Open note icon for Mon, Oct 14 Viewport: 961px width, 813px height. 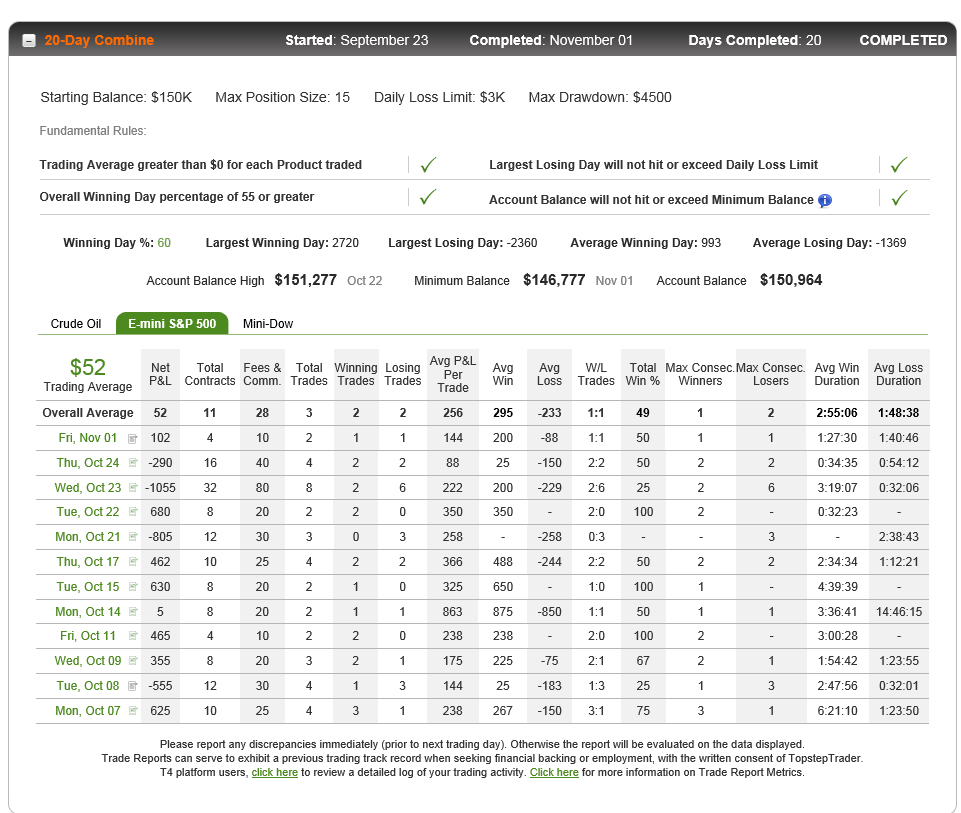pyautogui.click(x=132, y=611)
